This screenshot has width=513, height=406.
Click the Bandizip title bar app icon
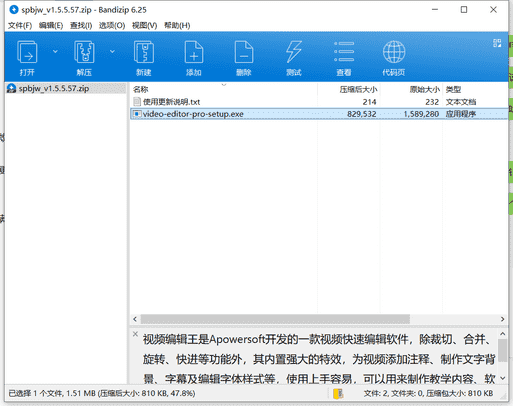14,10
